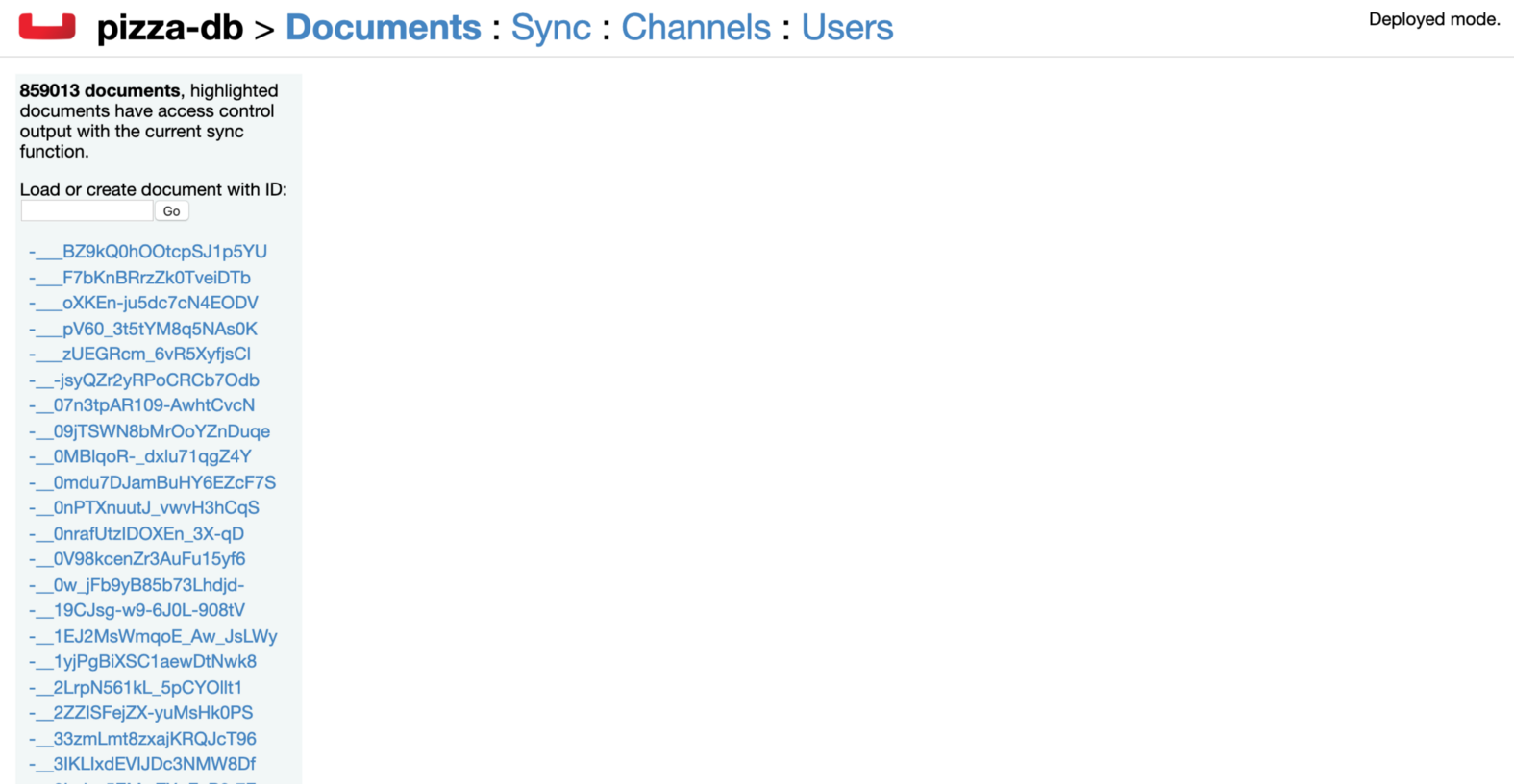Click document link containing 1EJ2MsWmqoE_Aw_JsLWy
Viewport: 1514px width, 784px height.
pyautogui.click(x=153, y=636)
